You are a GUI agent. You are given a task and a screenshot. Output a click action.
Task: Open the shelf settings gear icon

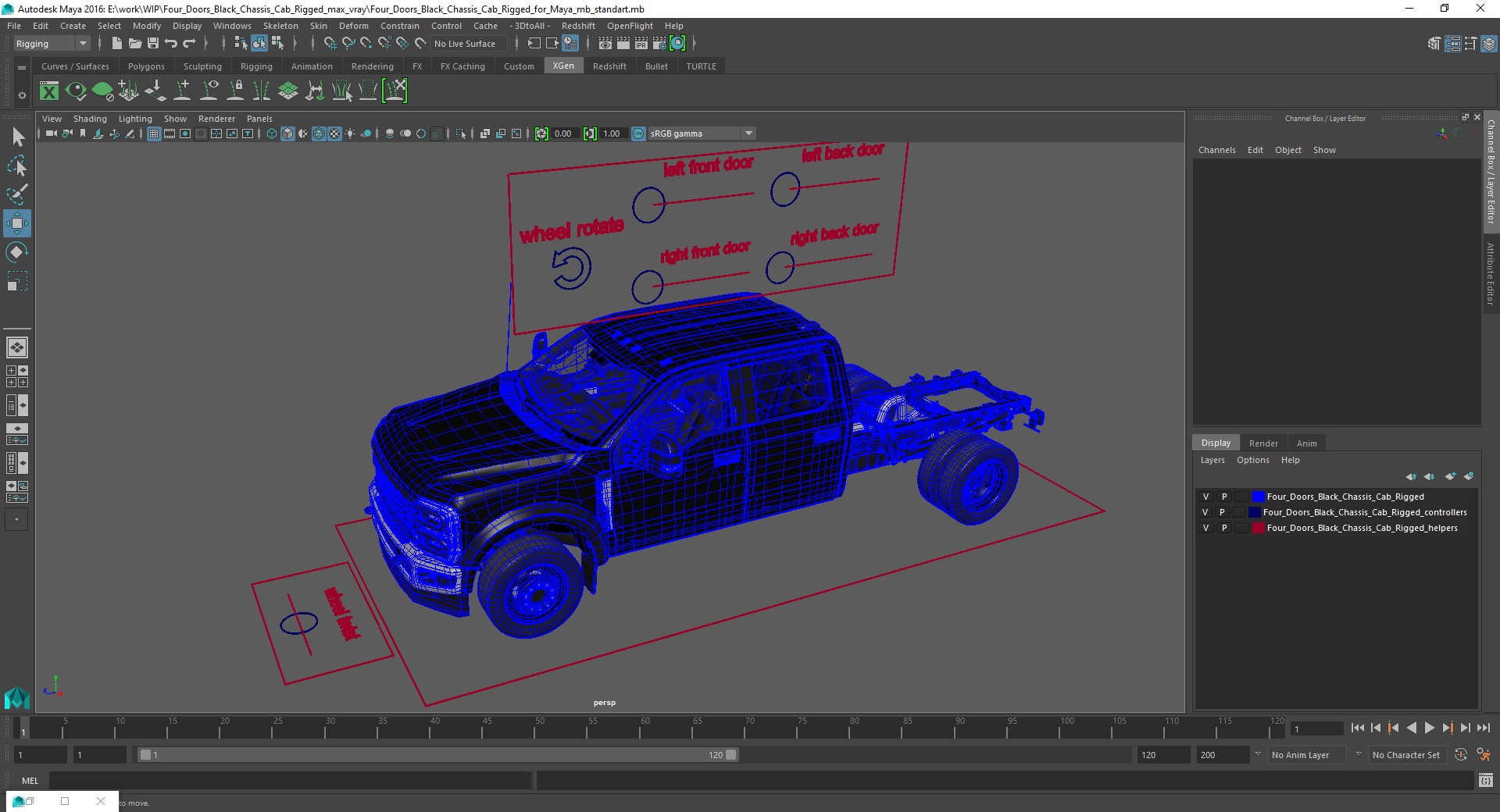click(22, 95)
